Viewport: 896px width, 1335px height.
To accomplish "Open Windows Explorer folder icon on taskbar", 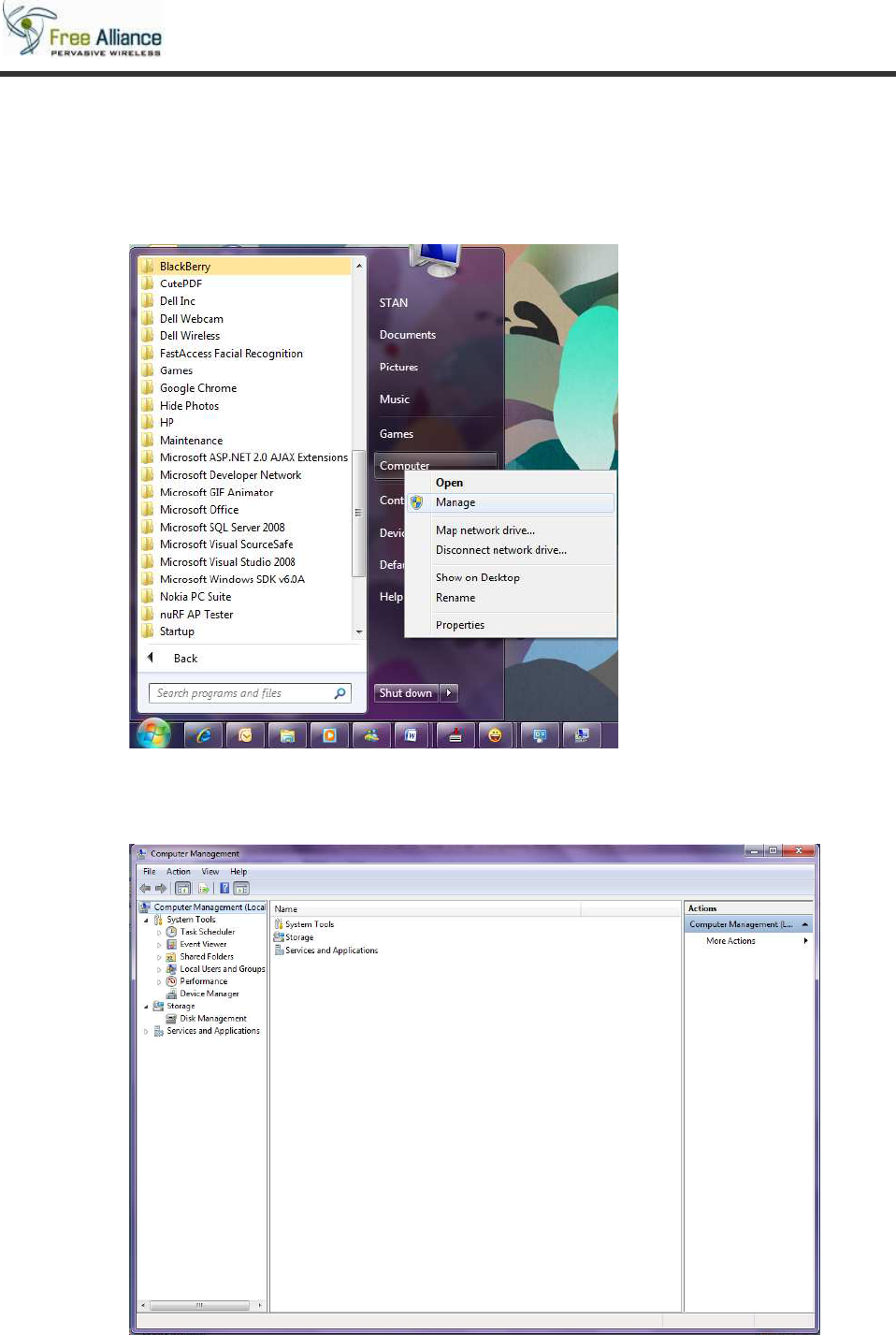I will 287,735.
